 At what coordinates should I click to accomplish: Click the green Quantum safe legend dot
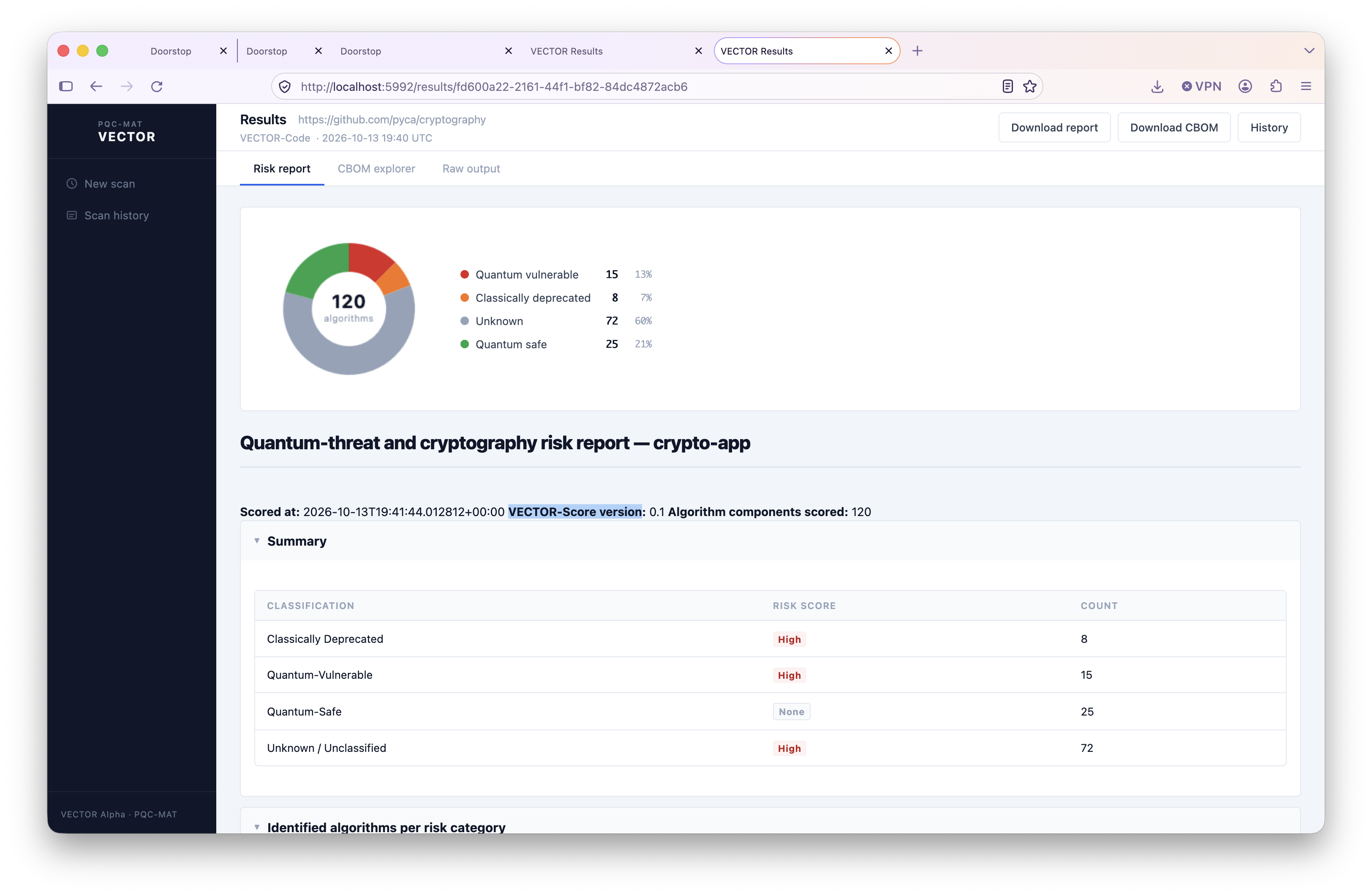click(465, 344)
